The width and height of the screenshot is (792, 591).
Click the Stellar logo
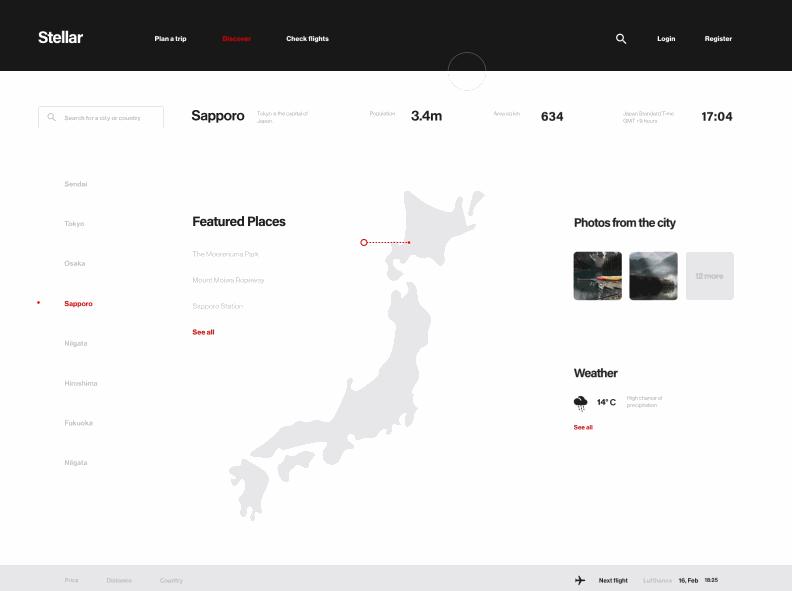60,38
